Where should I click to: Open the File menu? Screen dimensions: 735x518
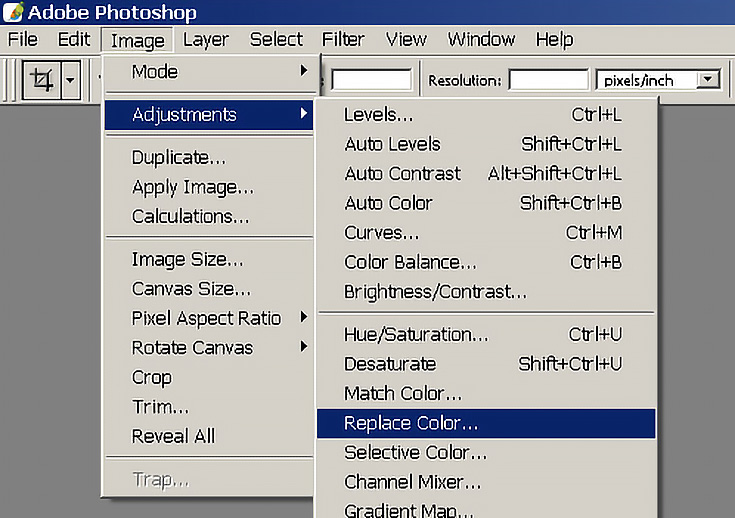pyautogui.click(x=22, y=39)
